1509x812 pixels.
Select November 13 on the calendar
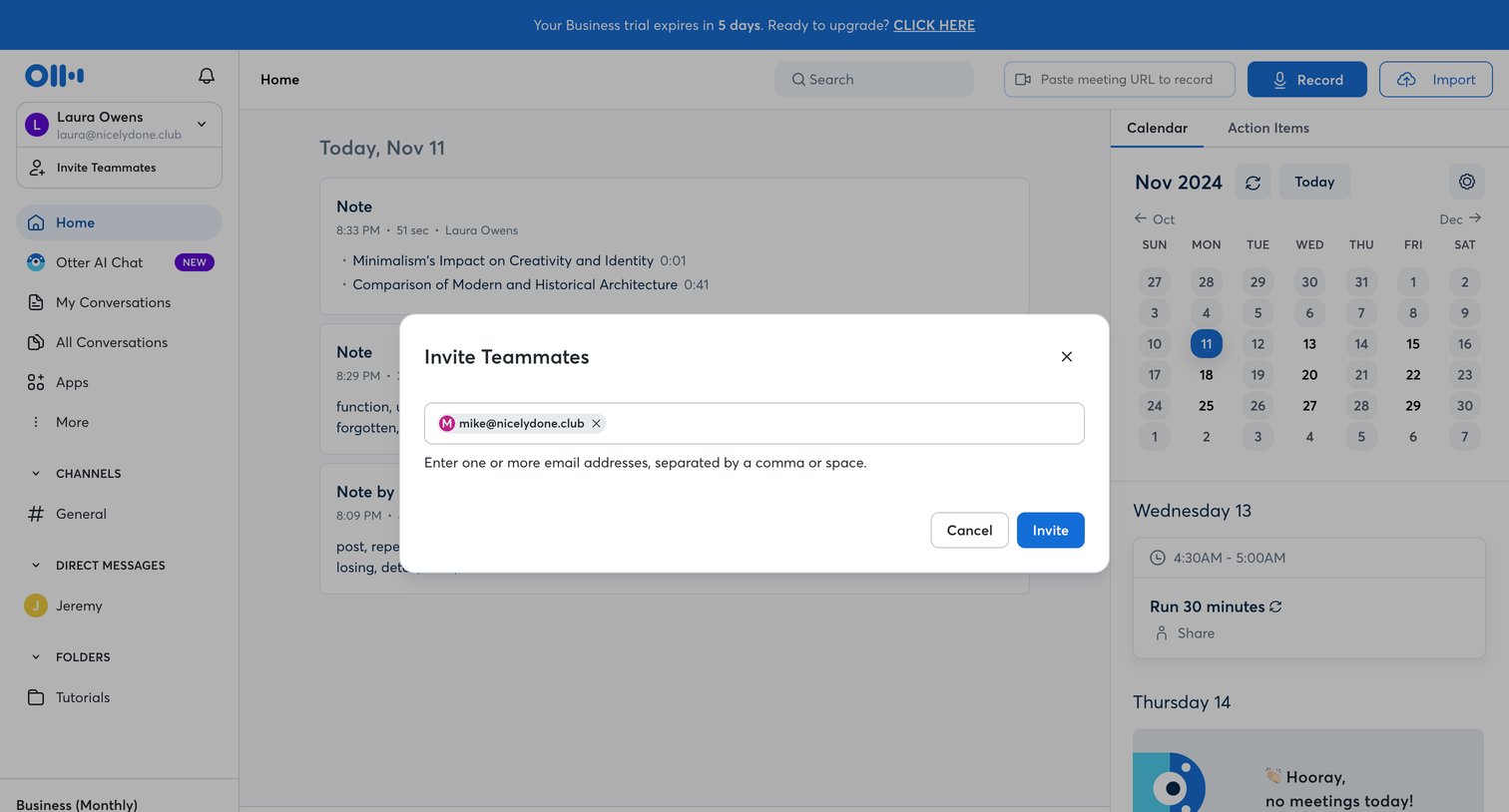[1309, 344]
